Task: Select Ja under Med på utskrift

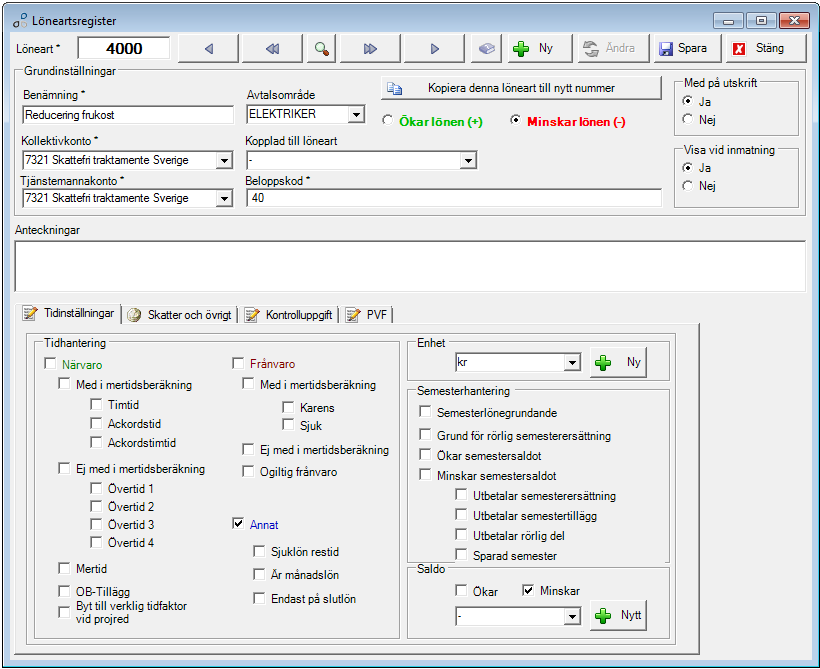Action: coord(688,100)
